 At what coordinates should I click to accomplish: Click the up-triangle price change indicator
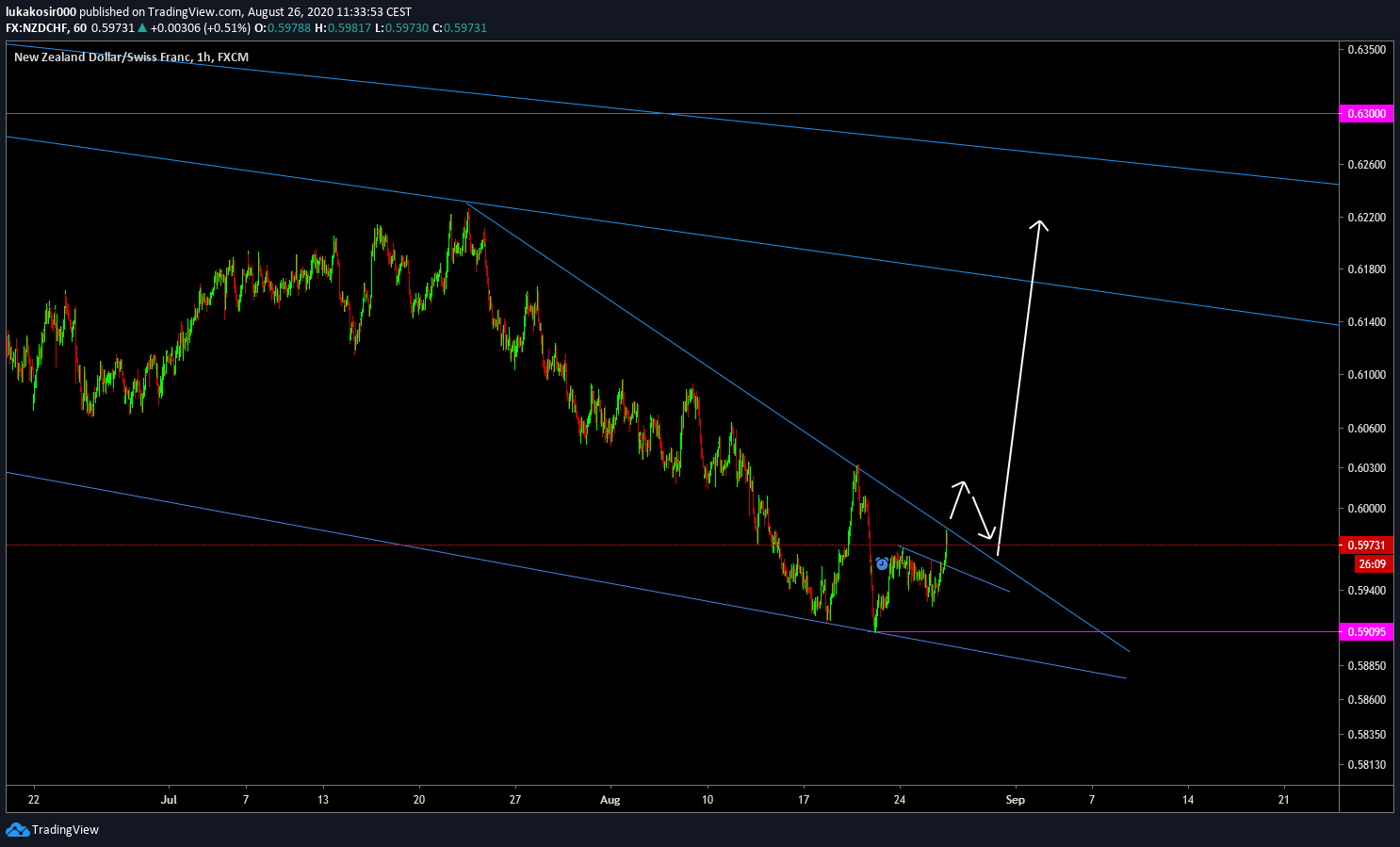pos(142,28)
